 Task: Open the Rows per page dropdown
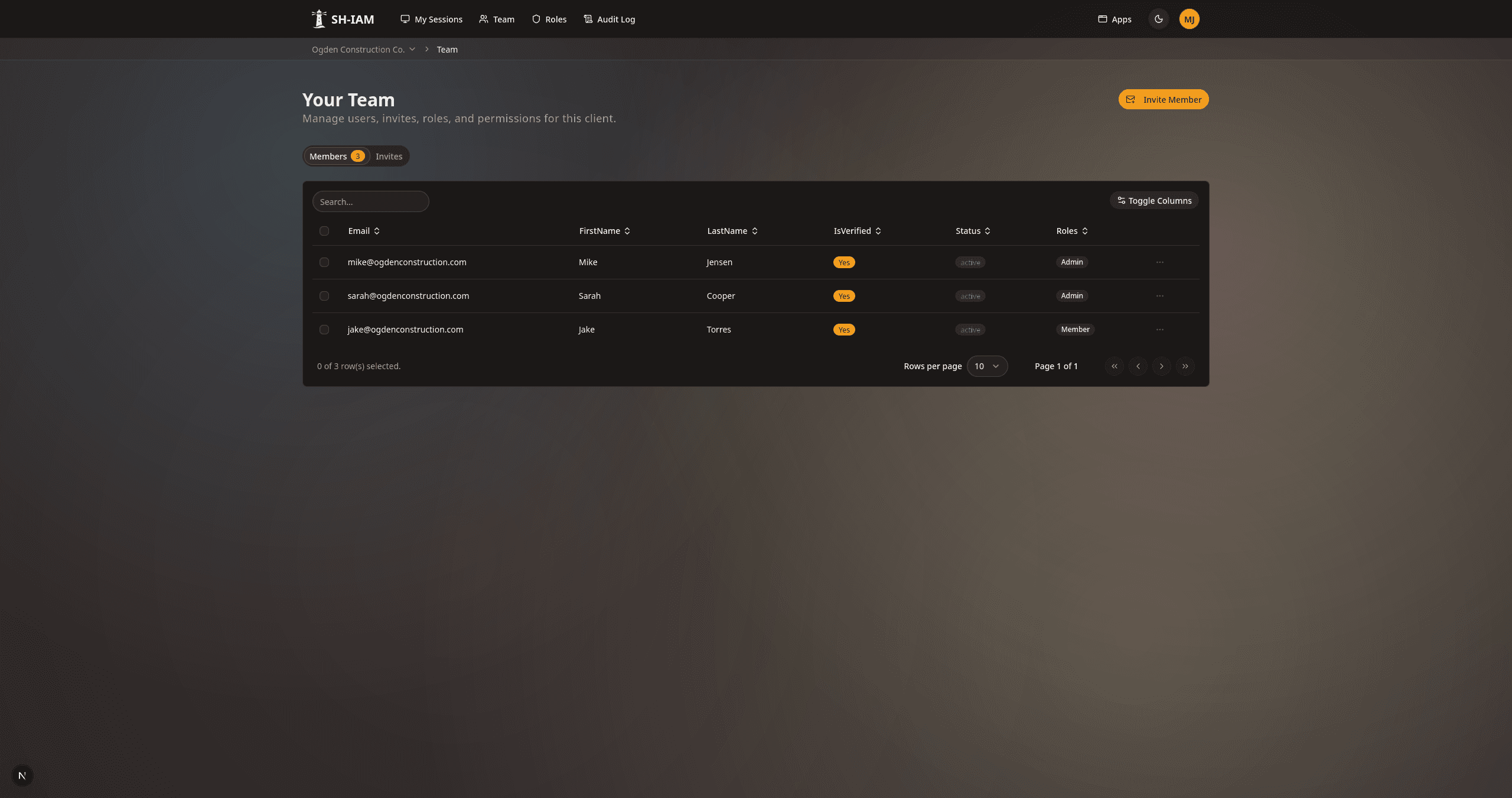(x=987, y=366)
